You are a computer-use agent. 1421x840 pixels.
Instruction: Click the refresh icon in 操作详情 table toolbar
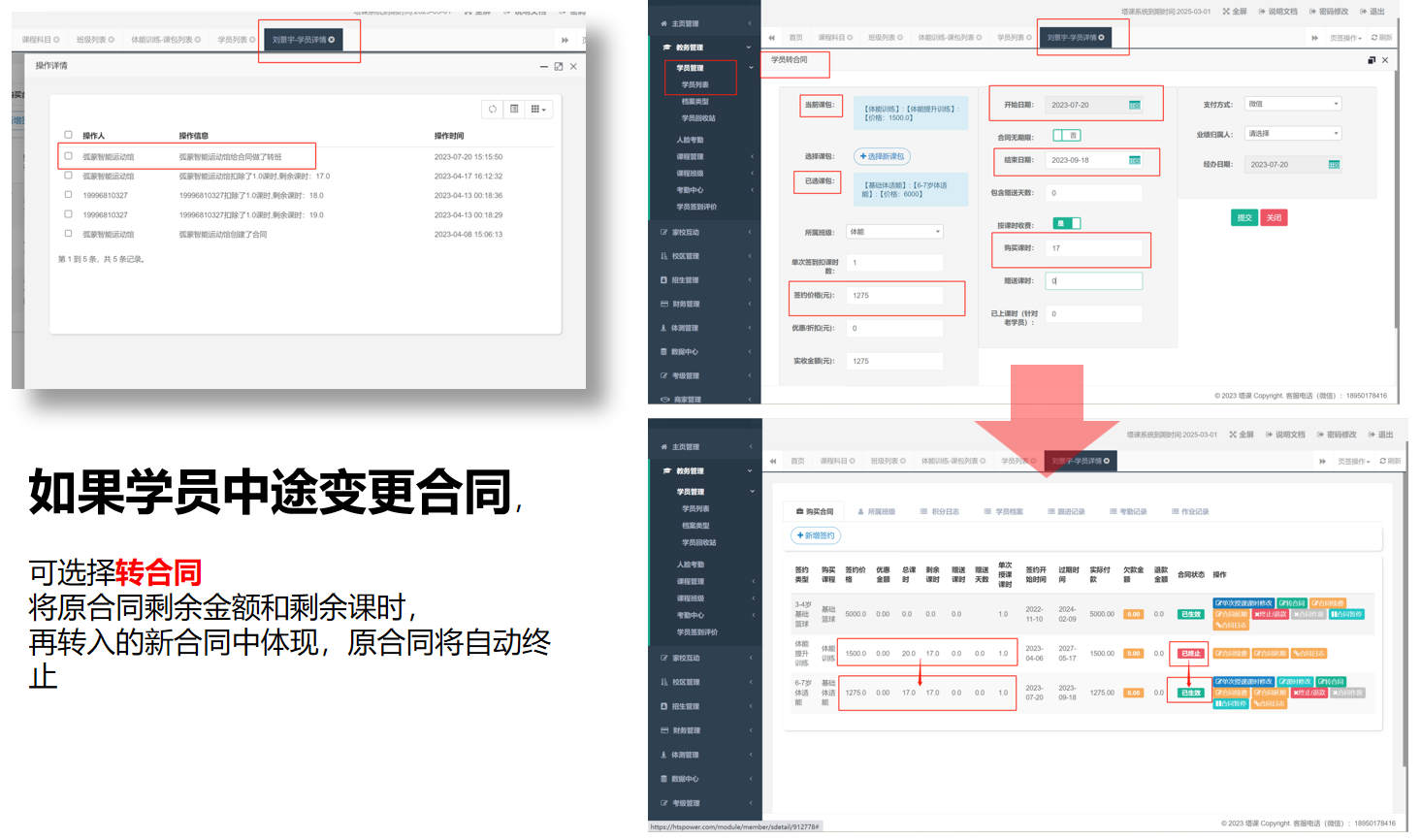(493, 110)
